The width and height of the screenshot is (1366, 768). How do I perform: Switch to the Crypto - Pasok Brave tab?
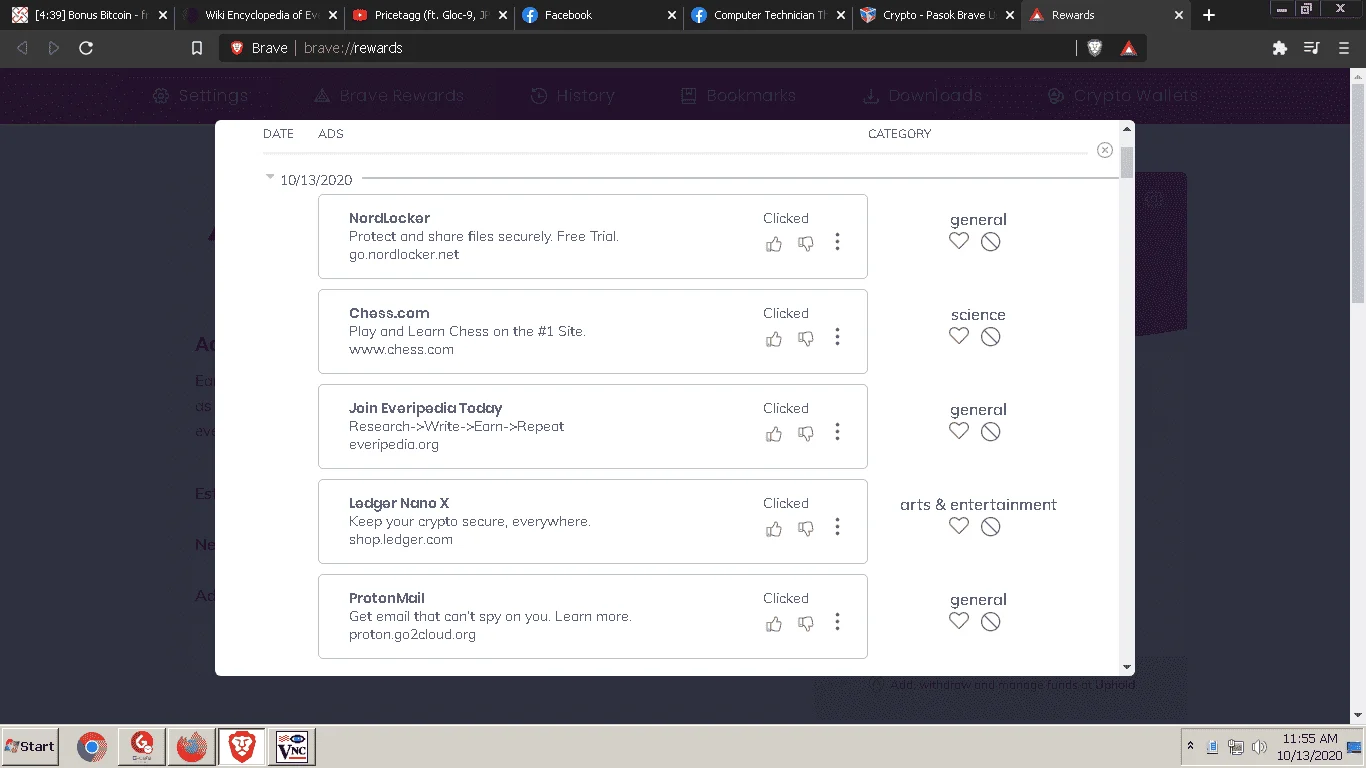[936, 15]
